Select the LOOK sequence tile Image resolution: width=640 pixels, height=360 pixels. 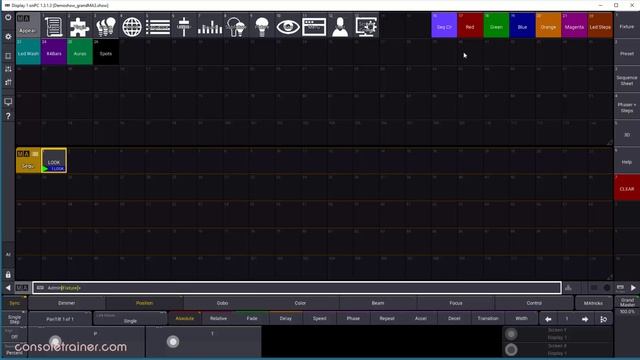point(54,160)
